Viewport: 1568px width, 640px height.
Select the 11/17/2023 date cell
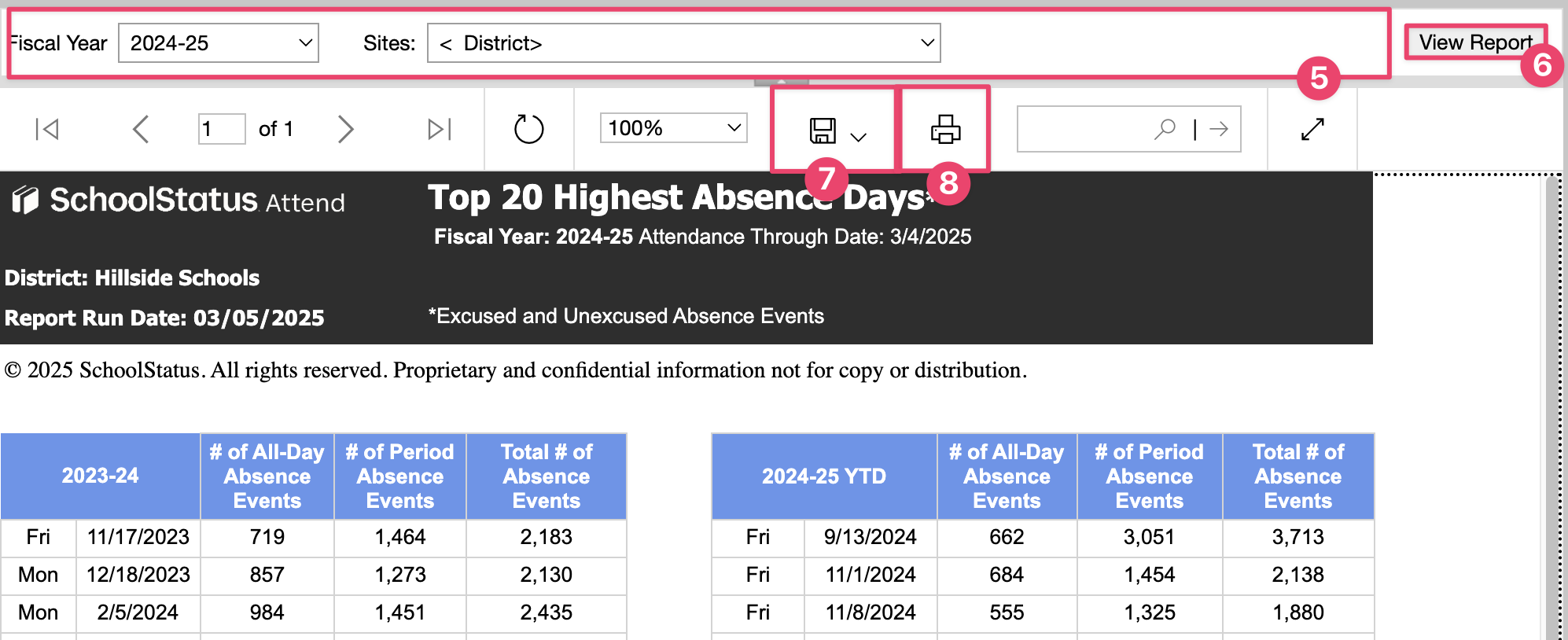click(x=138, y=538)
